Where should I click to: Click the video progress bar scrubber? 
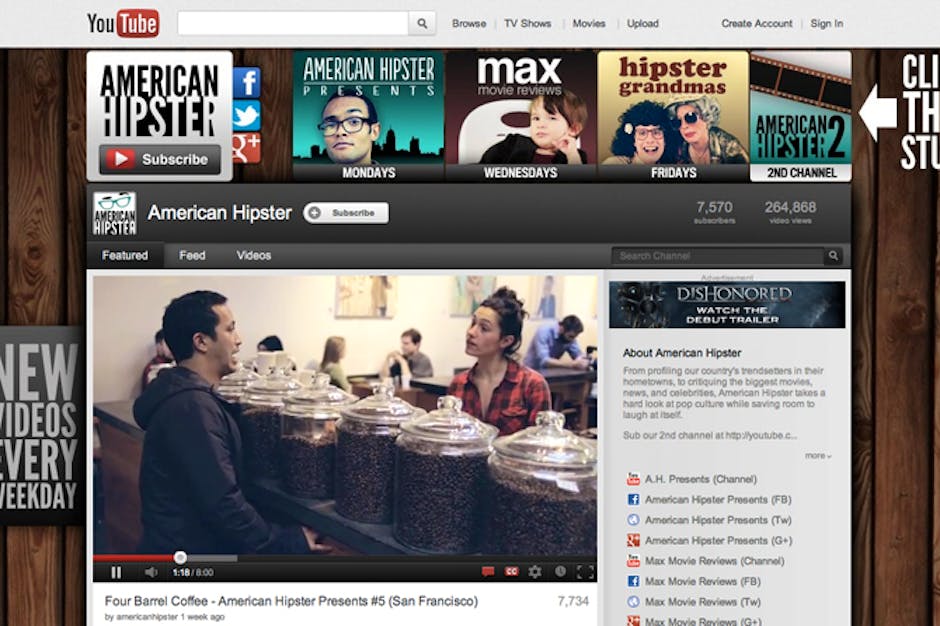(180, 557)
